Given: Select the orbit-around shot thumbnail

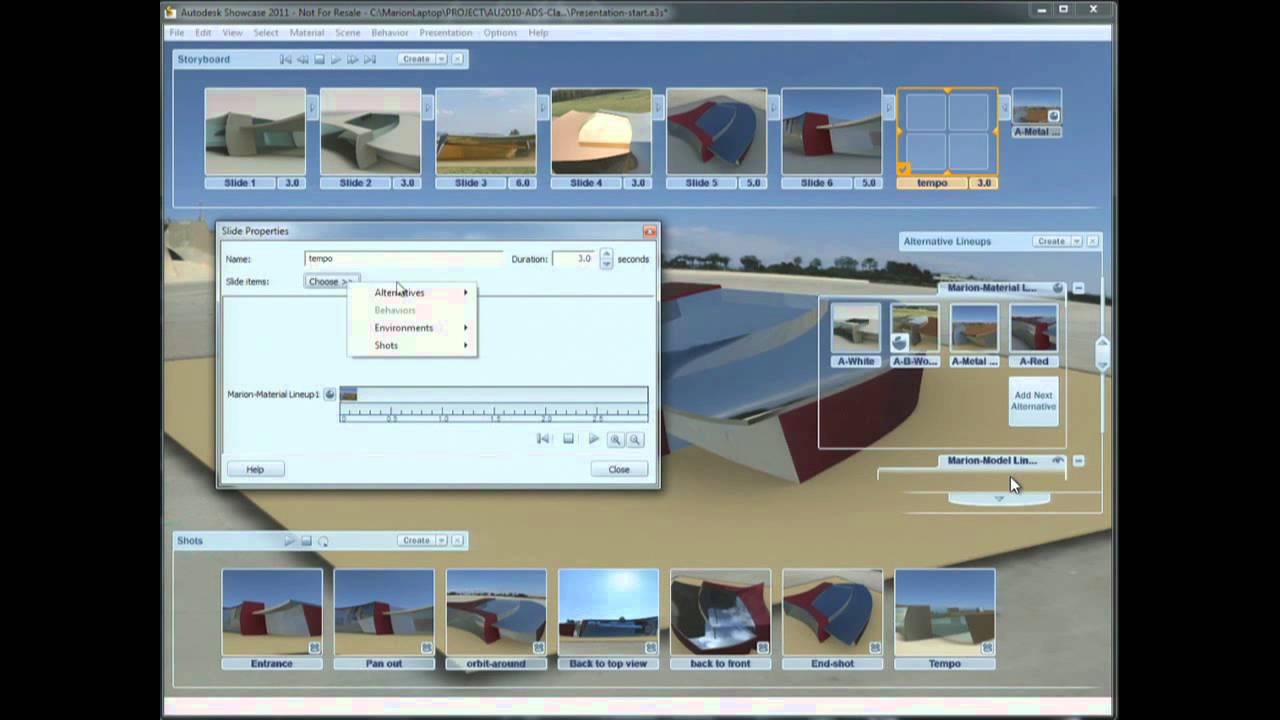Looking at the screenshot, I should [x=496, y=612].
